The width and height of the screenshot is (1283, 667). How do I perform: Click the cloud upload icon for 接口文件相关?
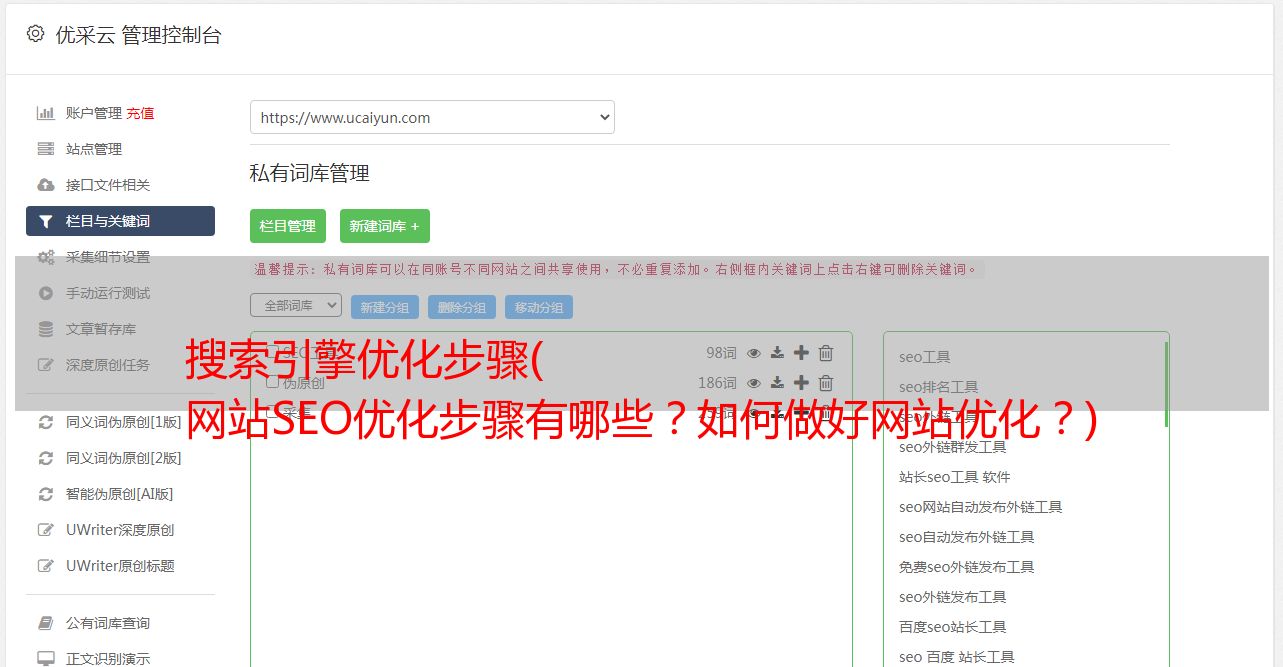(46, 185)
